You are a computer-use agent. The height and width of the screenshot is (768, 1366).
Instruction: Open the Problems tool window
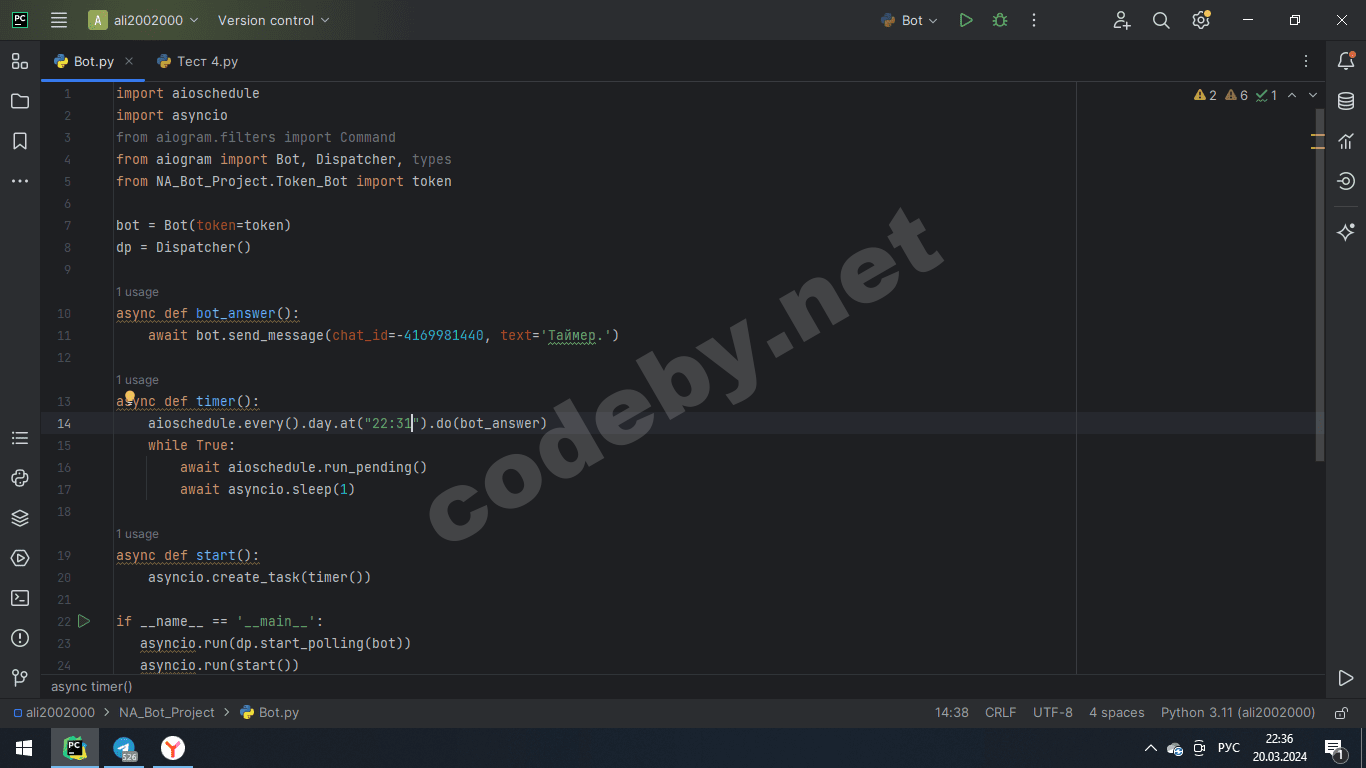click(20, 638)
